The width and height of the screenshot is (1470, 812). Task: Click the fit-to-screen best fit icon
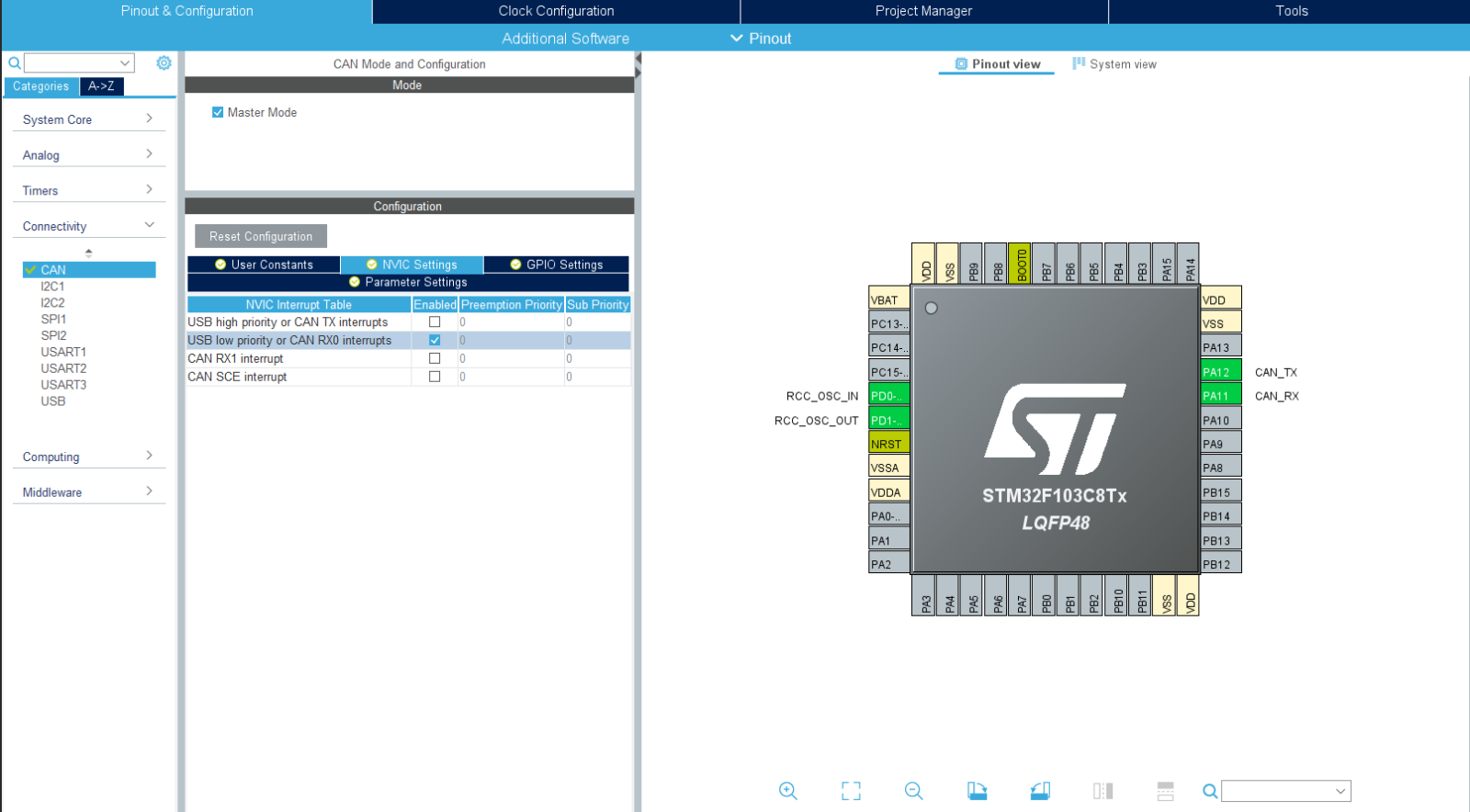851,791
